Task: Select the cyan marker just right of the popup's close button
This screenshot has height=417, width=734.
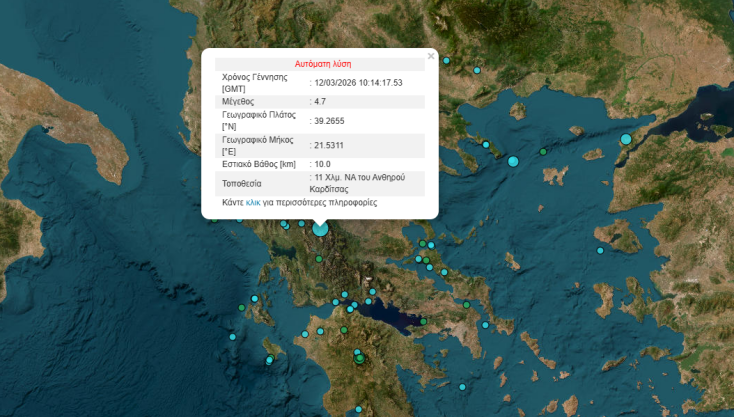Action: click(446, 60)
